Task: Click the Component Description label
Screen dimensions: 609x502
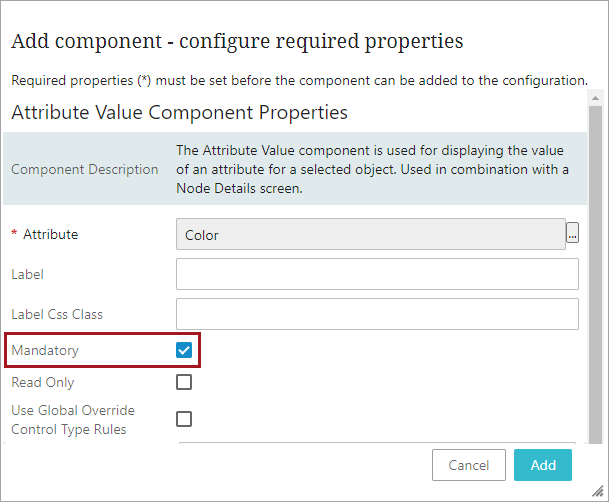Action: pyautogui.click(x=85, y=169)
